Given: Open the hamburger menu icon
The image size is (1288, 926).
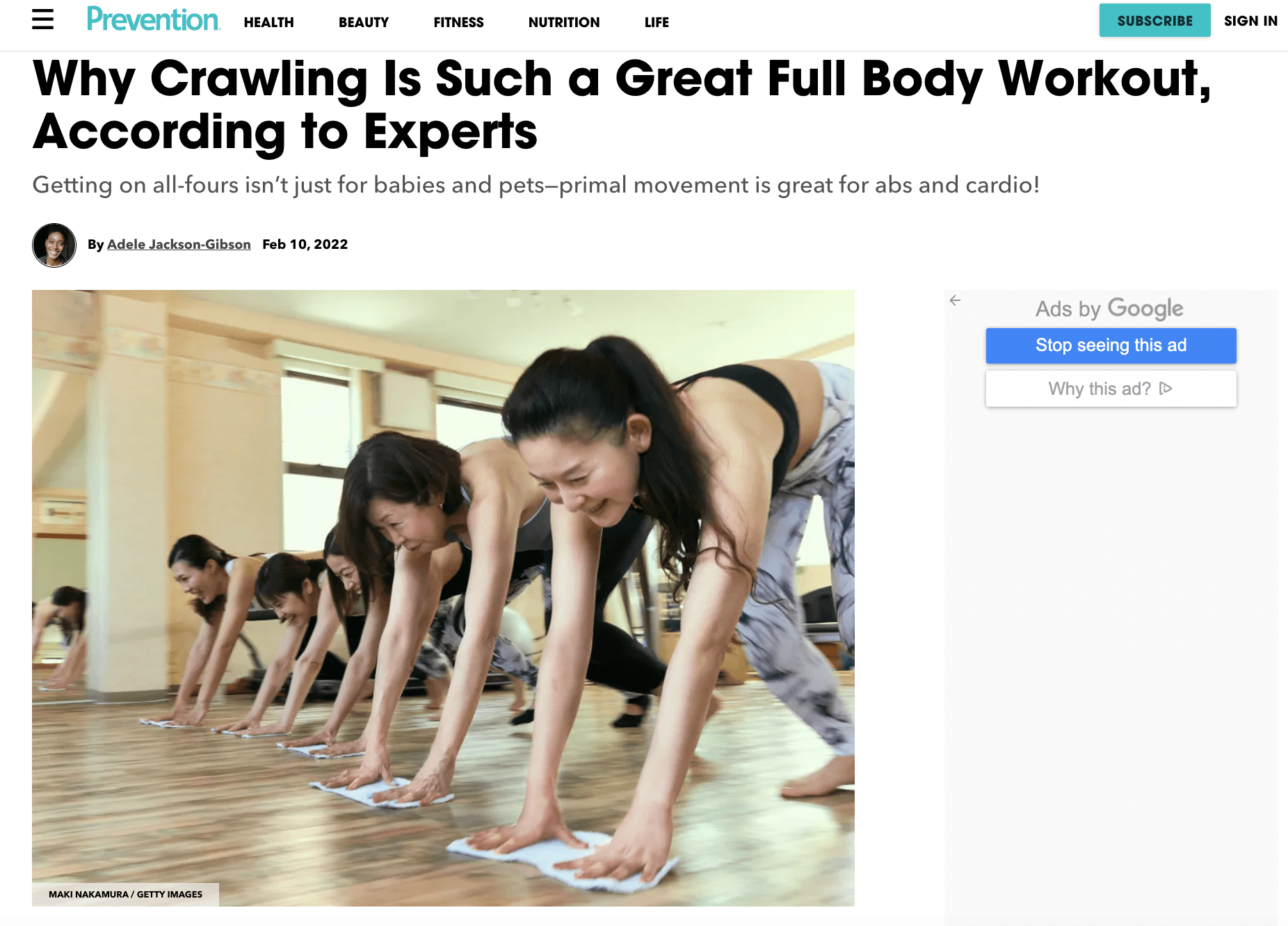Looking at the screenshot, I should [x=42, y=19].
